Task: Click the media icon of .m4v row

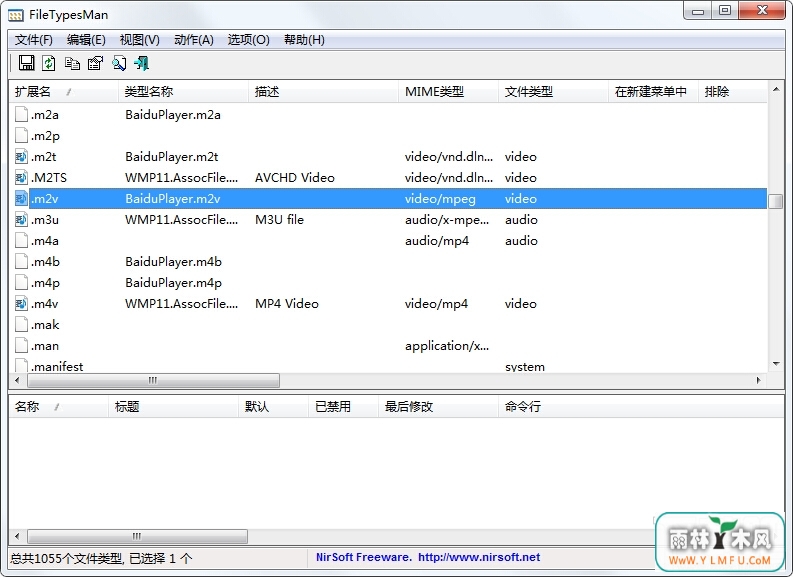Action: (21, 303)
